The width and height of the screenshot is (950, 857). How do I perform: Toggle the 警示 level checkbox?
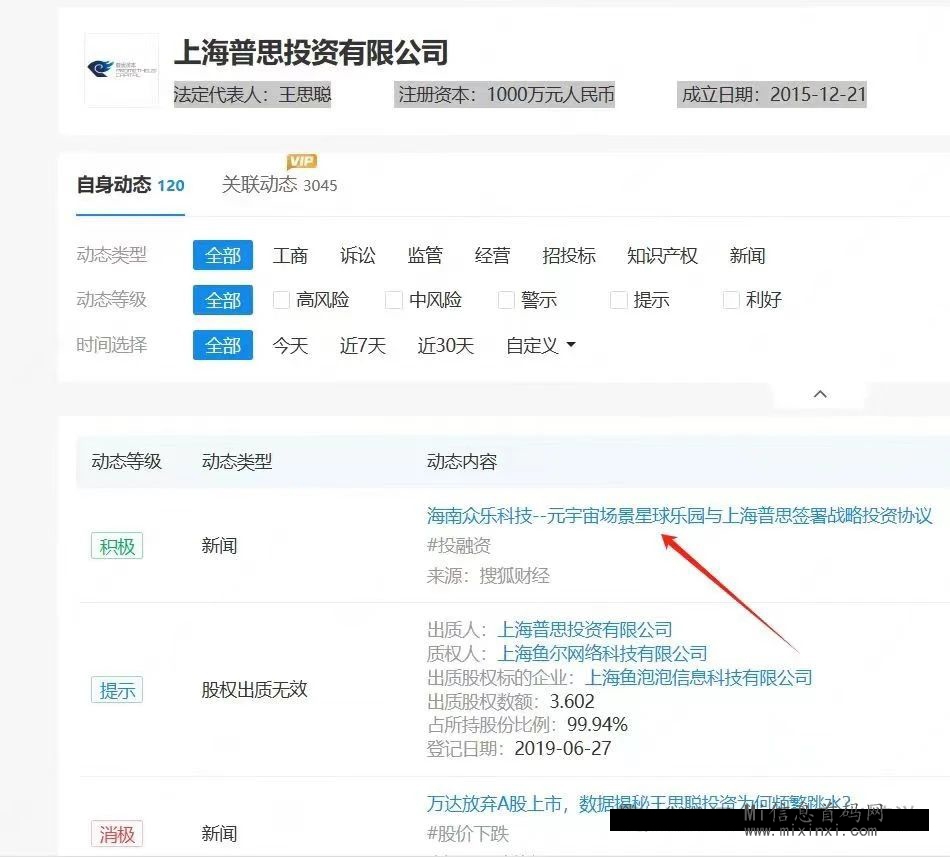click(506, 300)
